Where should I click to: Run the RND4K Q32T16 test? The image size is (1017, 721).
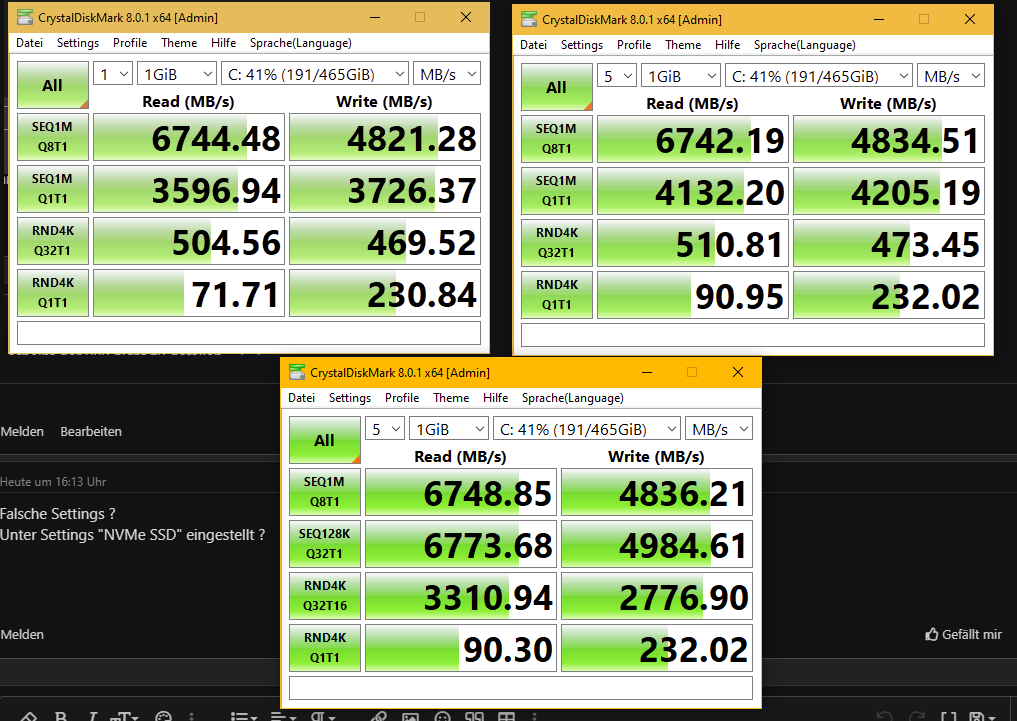pyautogui.click(x=325, y=596)
